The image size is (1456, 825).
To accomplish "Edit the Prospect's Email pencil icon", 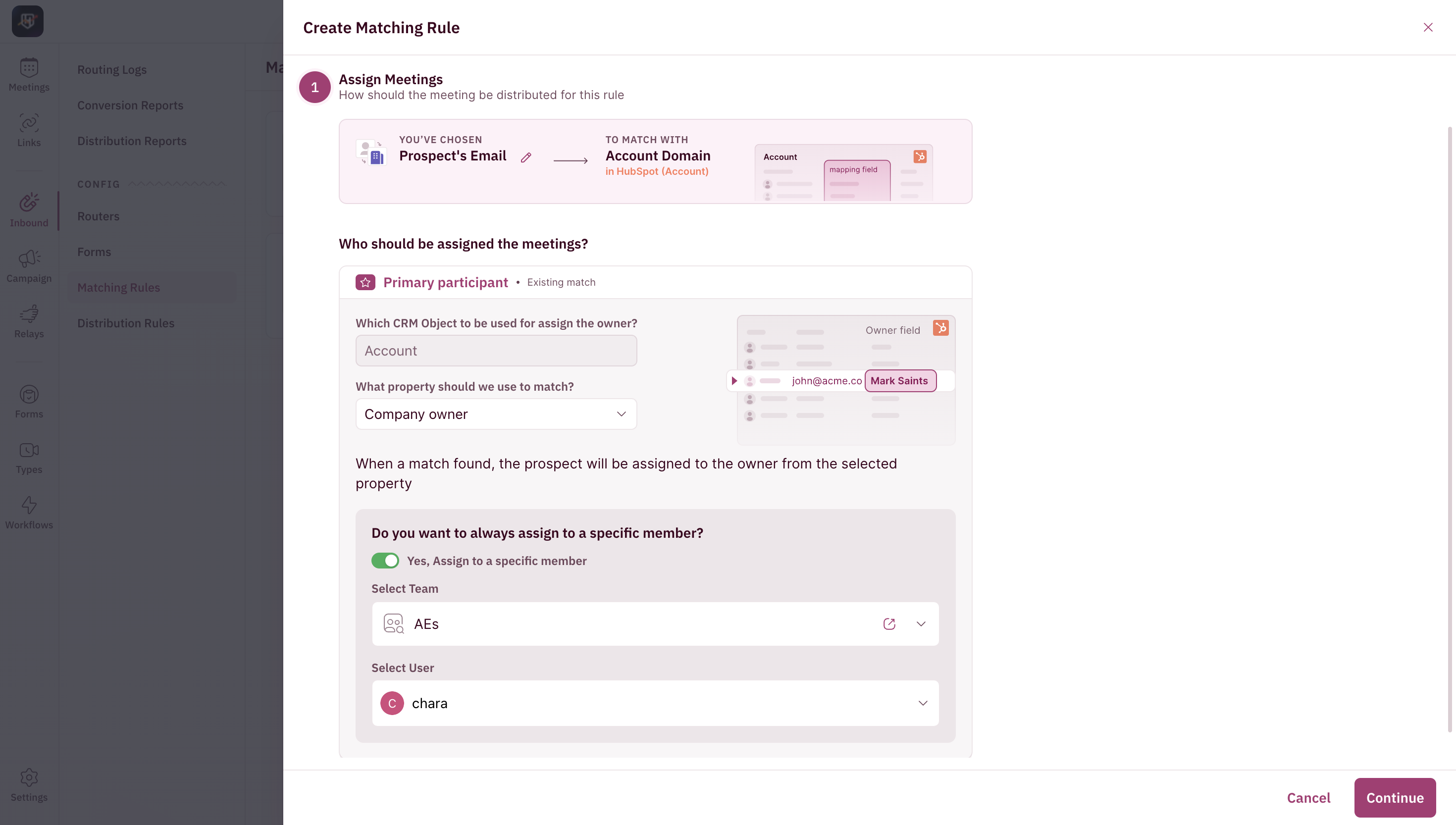I will 526,157.
